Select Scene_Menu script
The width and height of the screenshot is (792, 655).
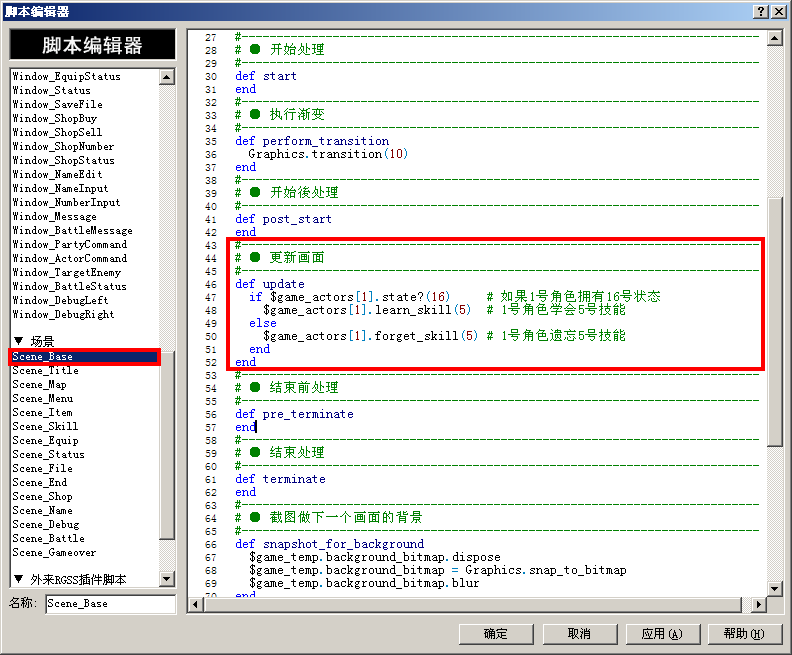(42, 398)
